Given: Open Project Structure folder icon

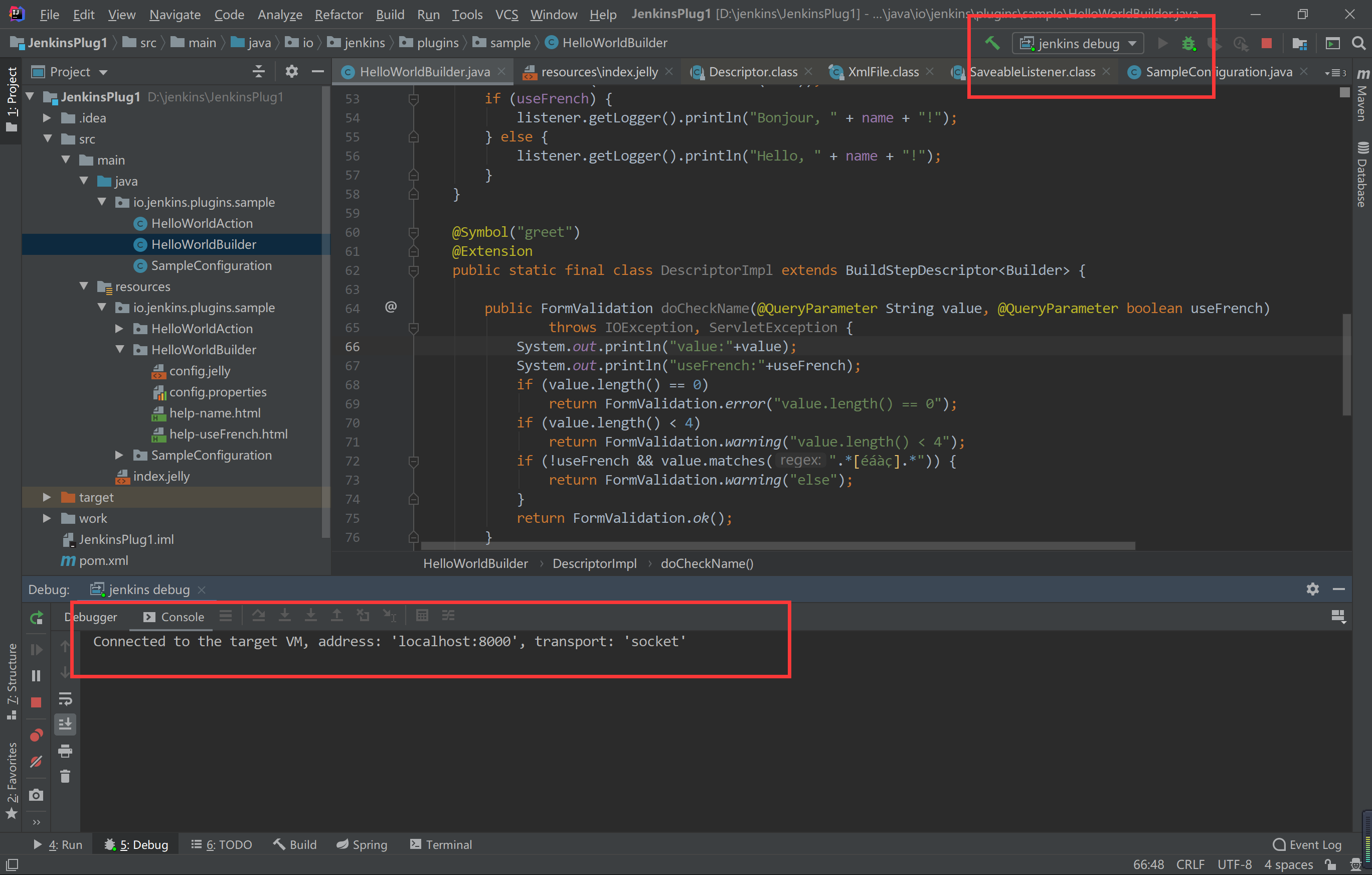Looking at the screenshot, I should point(1299,43).
